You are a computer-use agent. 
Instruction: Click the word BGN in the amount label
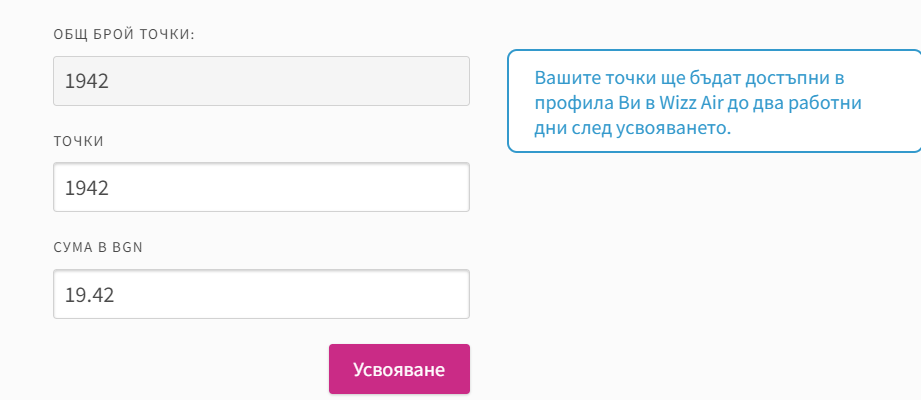coord(129,248)
